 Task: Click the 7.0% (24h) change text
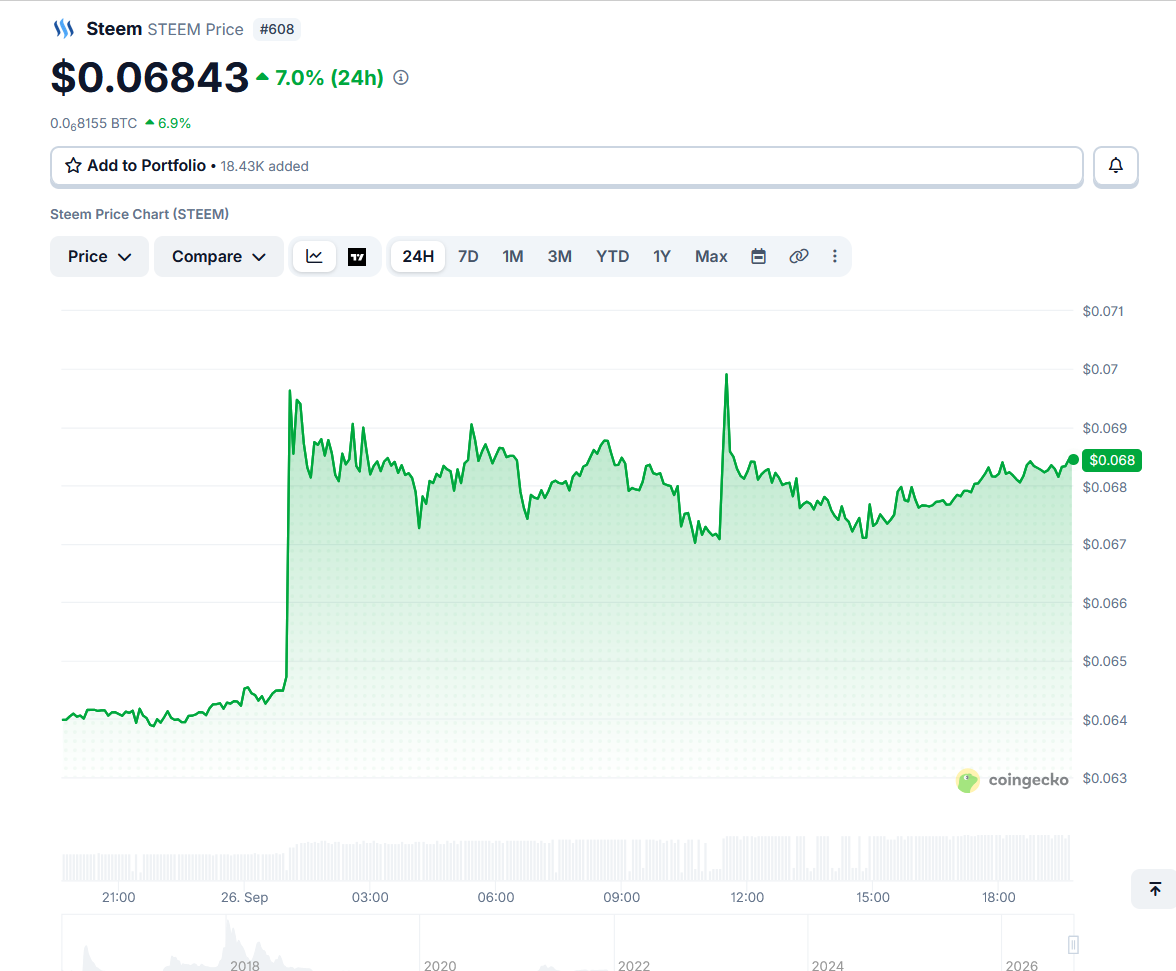(x=329, y=77)
